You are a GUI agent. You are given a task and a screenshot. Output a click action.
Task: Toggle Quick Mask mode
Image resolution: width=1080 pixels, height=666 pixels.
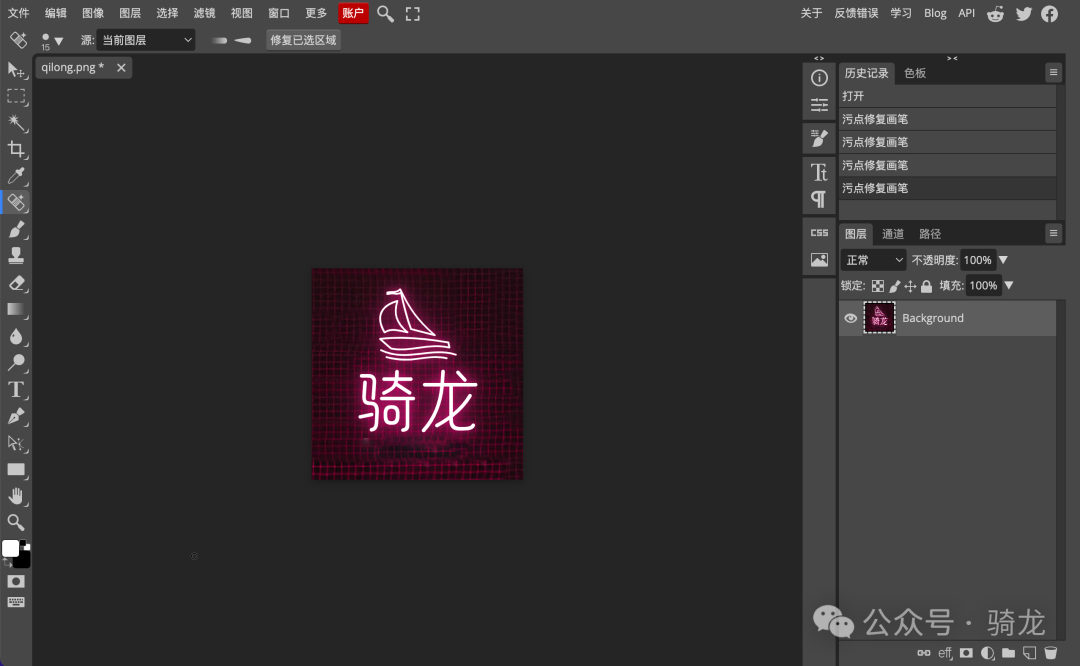coord(16,581)
